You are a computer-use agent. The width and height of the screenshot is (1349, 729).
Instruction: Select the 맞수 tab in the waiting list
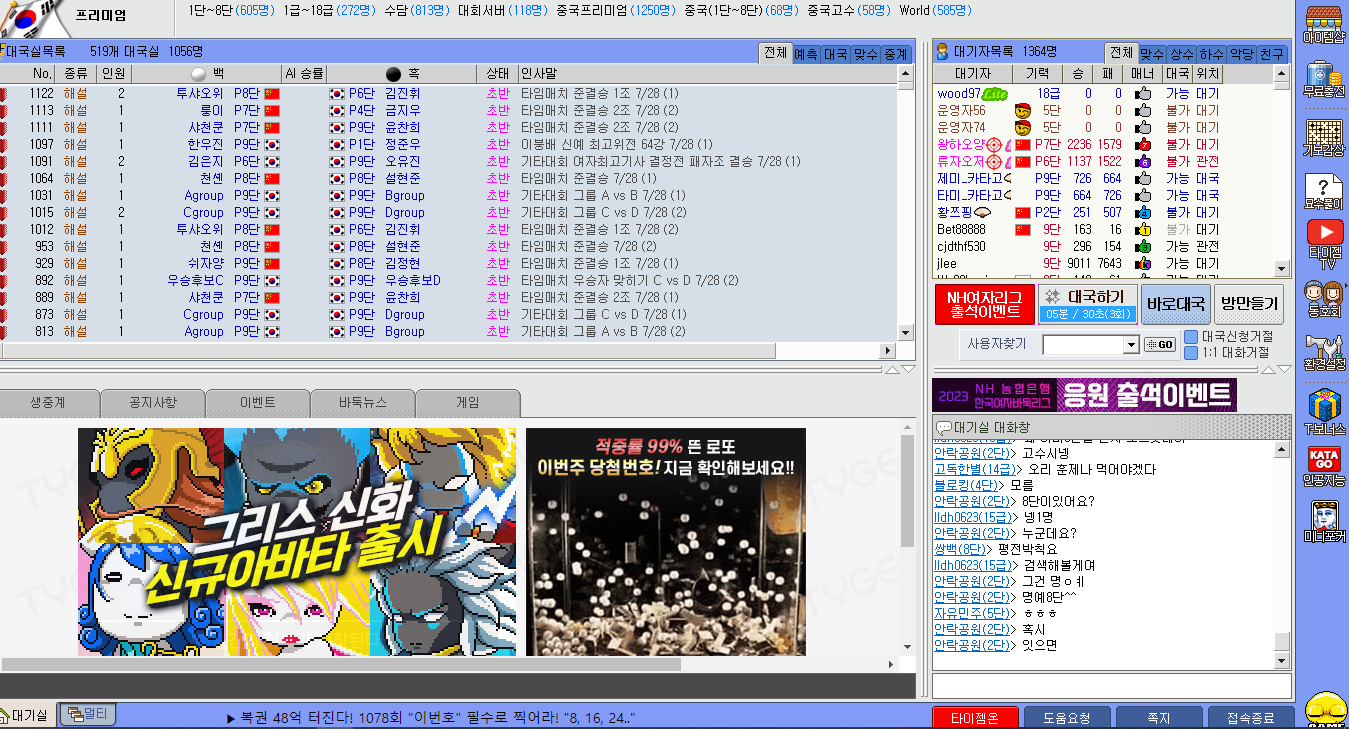(x=1152, y=55)
